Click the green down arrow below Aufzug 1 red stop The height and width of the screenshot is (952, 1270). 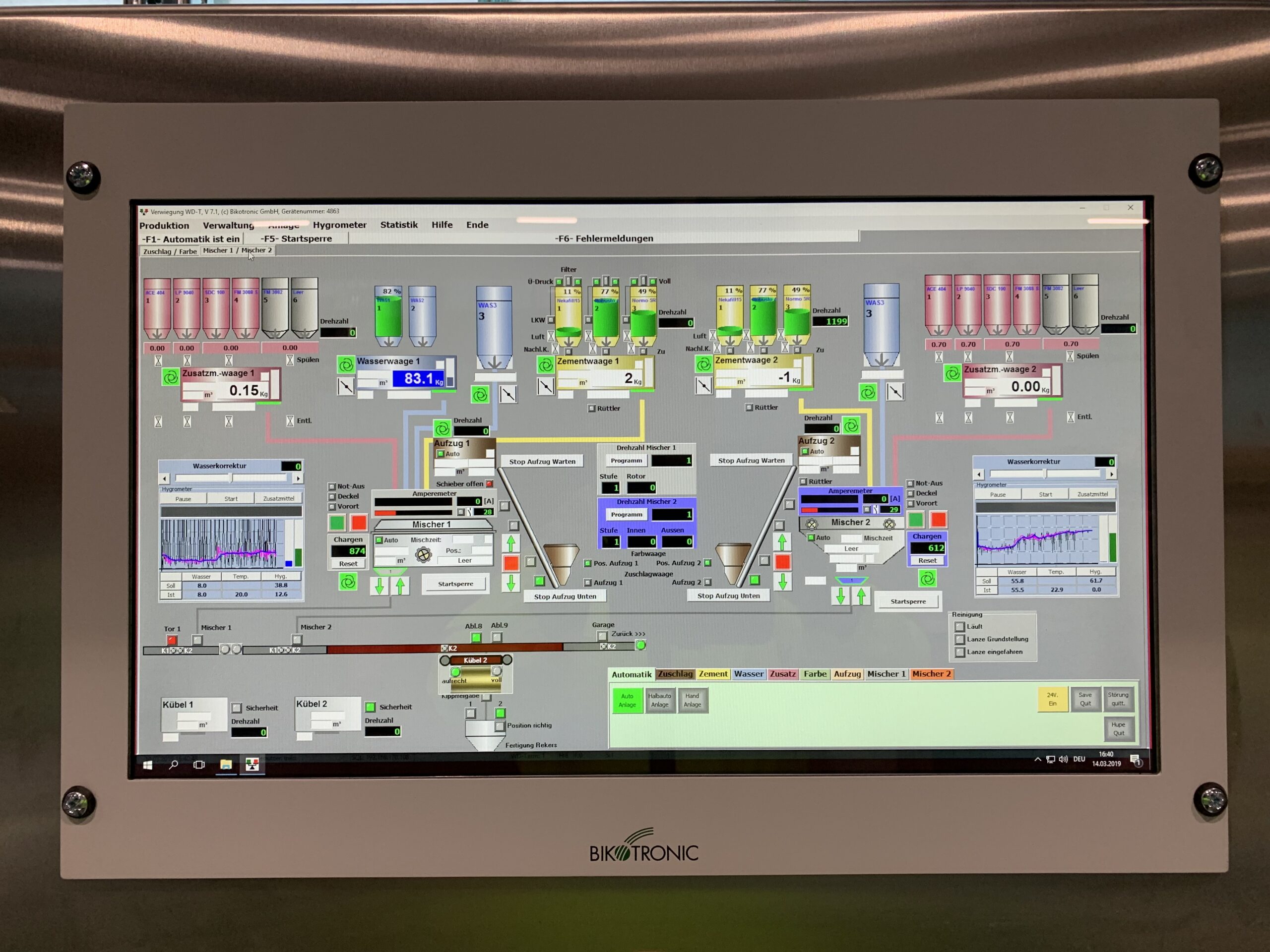[511, 583]
